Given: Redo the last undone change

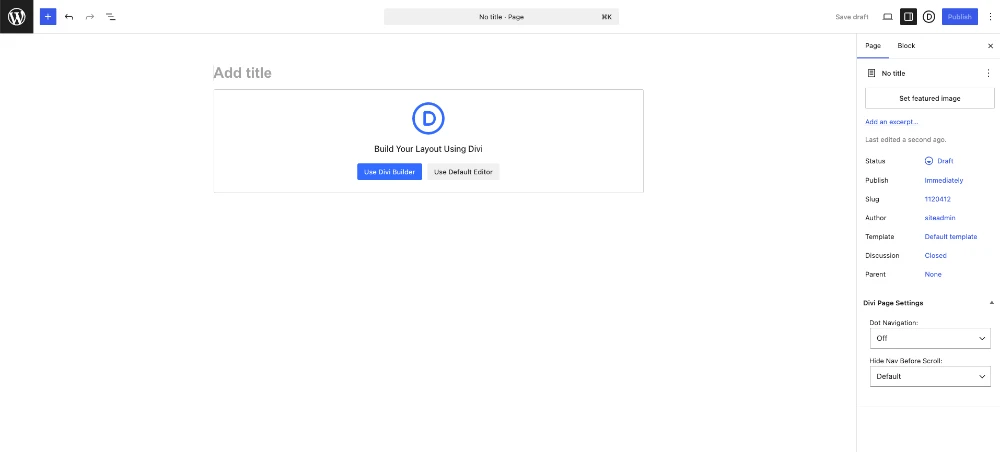Looking at the screenshot, I should (89, 17).
